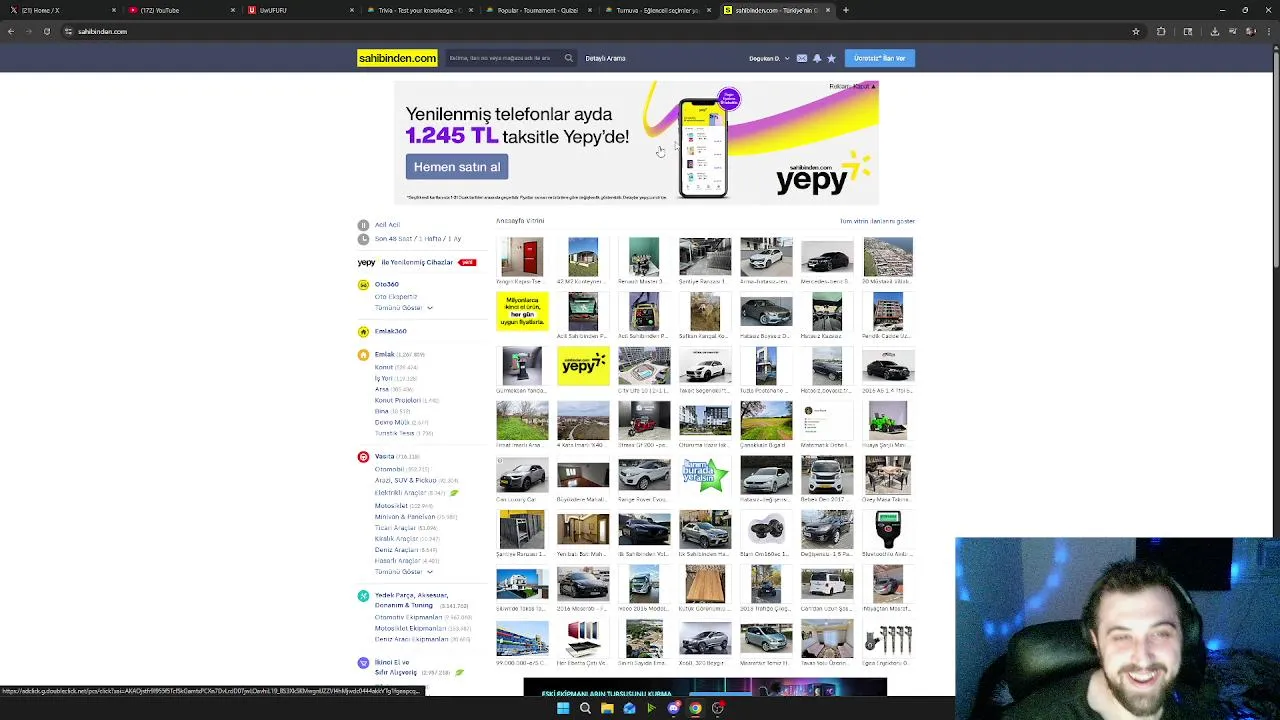Close the sahibinden.com browser tab
The image size is (1280, 720).
pyautogui.click(x=827, y=10)
